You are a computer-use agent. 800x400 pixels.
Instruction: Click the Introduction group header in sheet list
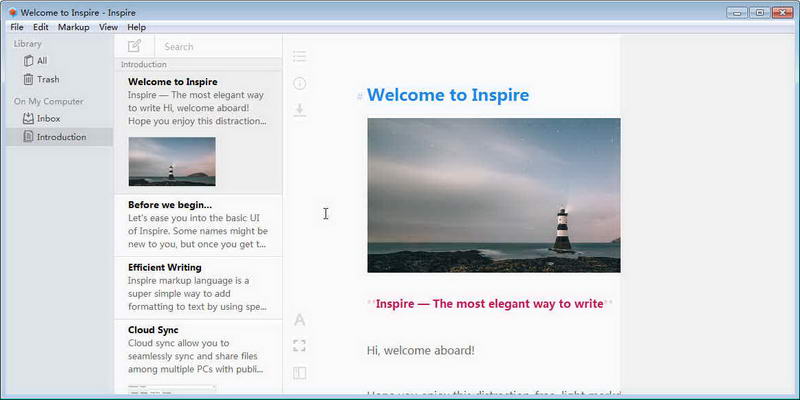[198, 64]
